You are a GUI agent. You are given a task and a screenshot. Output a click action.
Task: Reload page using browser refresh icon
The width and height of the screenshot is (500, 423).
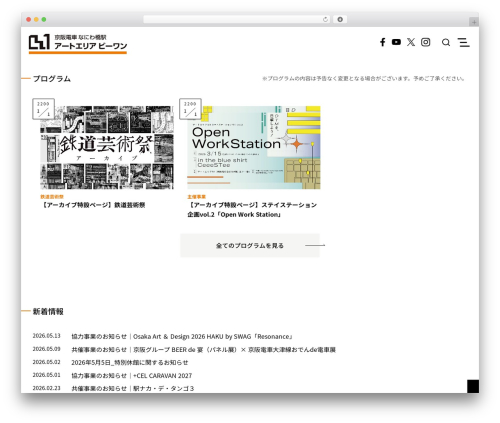tap(325, 19)
